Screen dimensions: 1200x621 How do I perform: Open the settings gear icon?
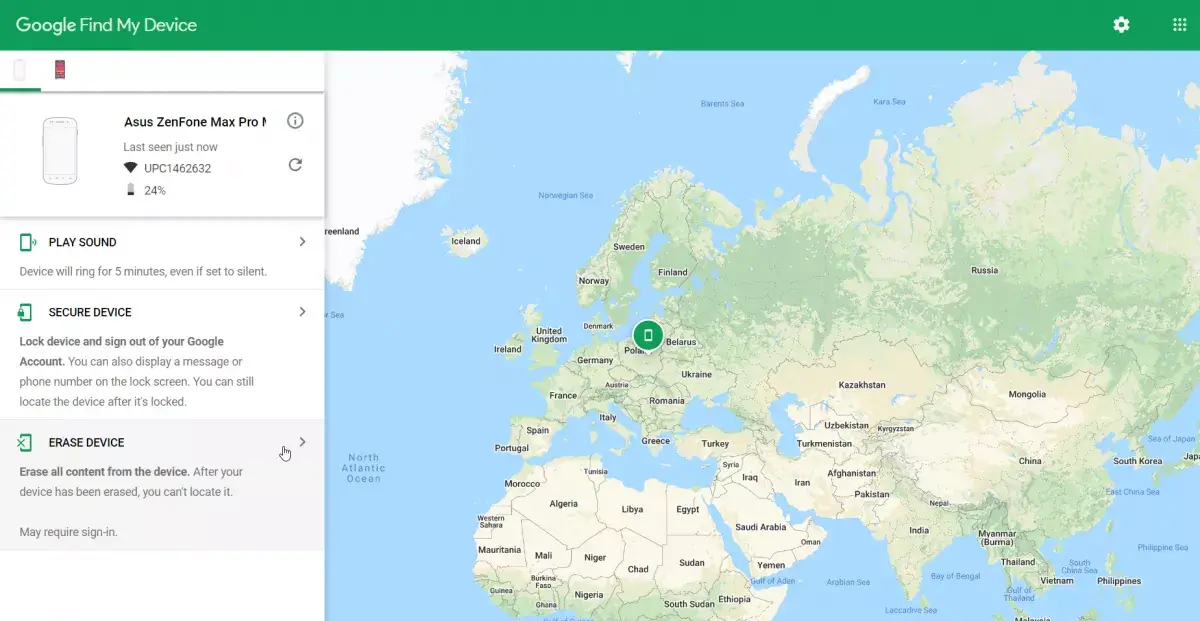coord(1121,25)
